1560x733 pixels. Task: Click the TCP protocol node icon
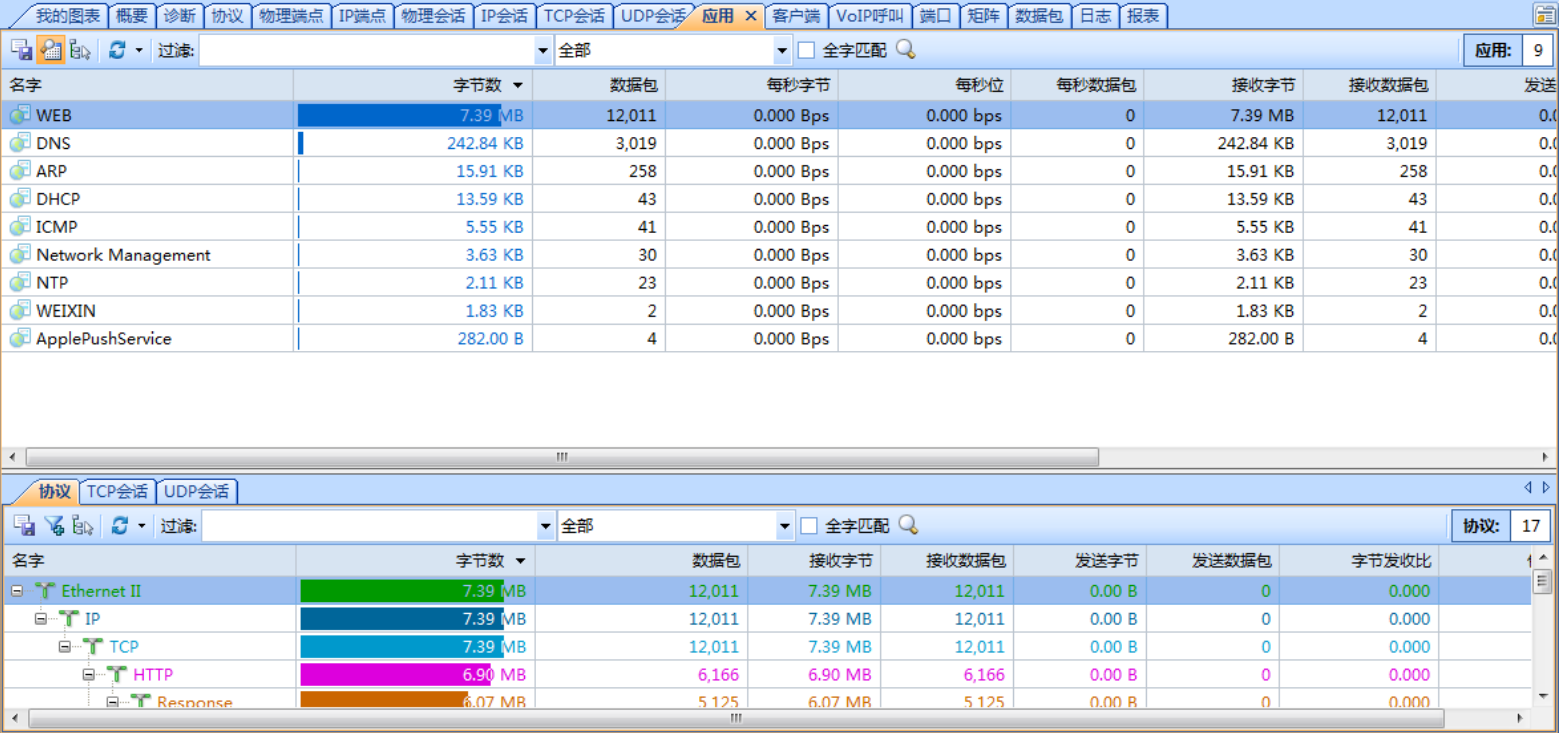click(92, 647)
